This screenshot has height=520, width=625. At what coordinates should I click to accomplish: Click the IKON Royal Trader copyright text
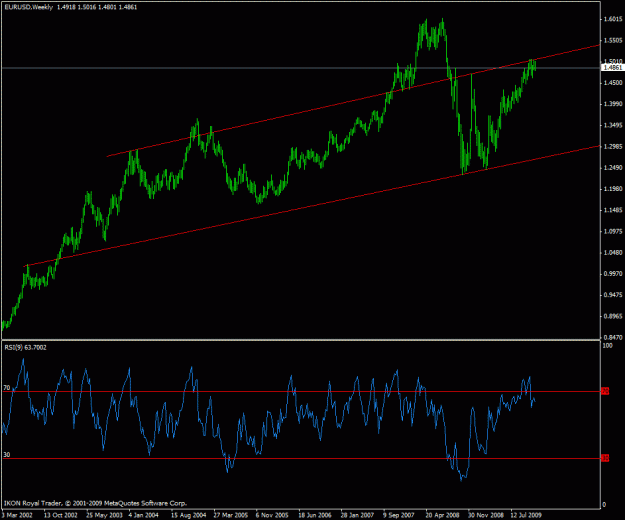(x=95, y=503)
